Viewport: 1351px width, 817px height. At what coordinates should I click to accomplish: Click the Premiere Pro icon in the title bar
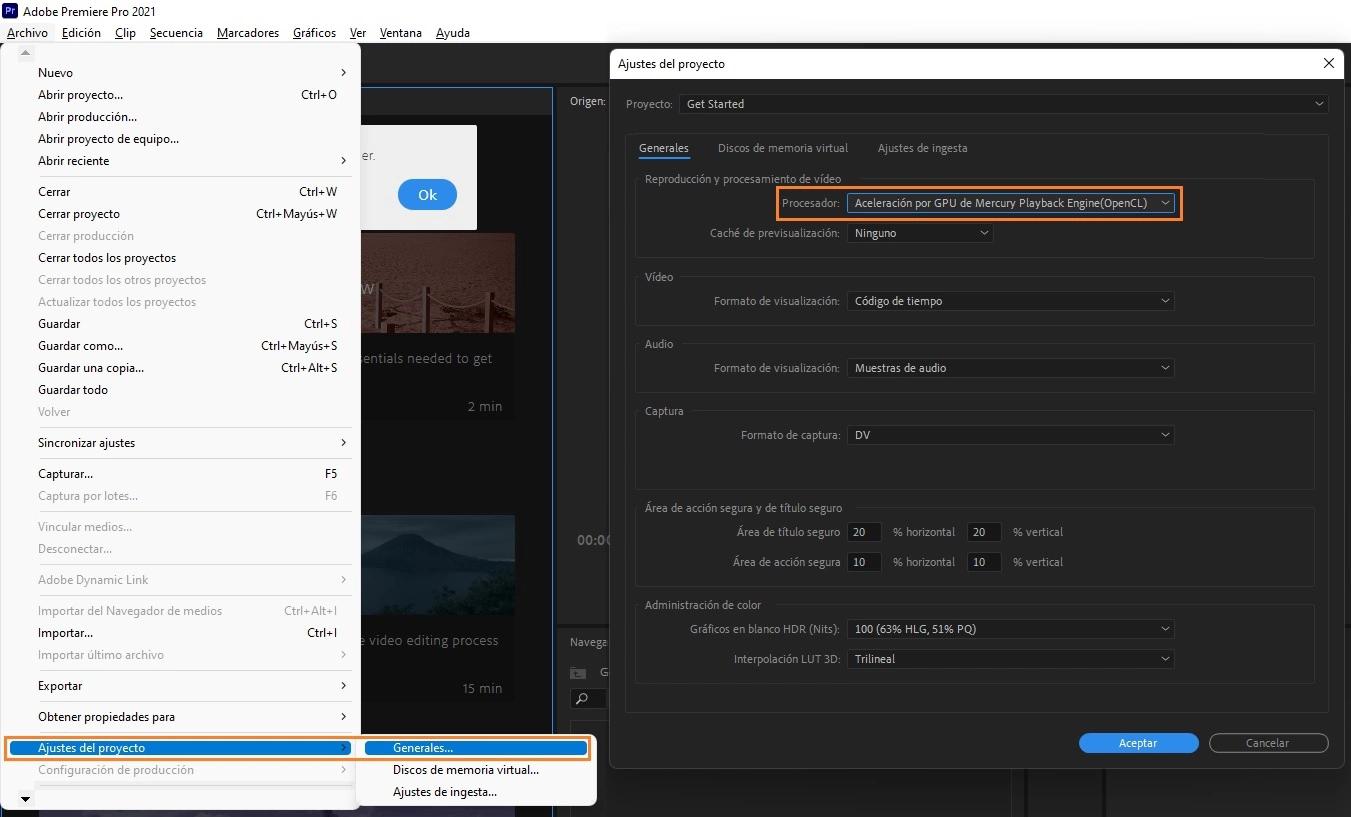11,11
